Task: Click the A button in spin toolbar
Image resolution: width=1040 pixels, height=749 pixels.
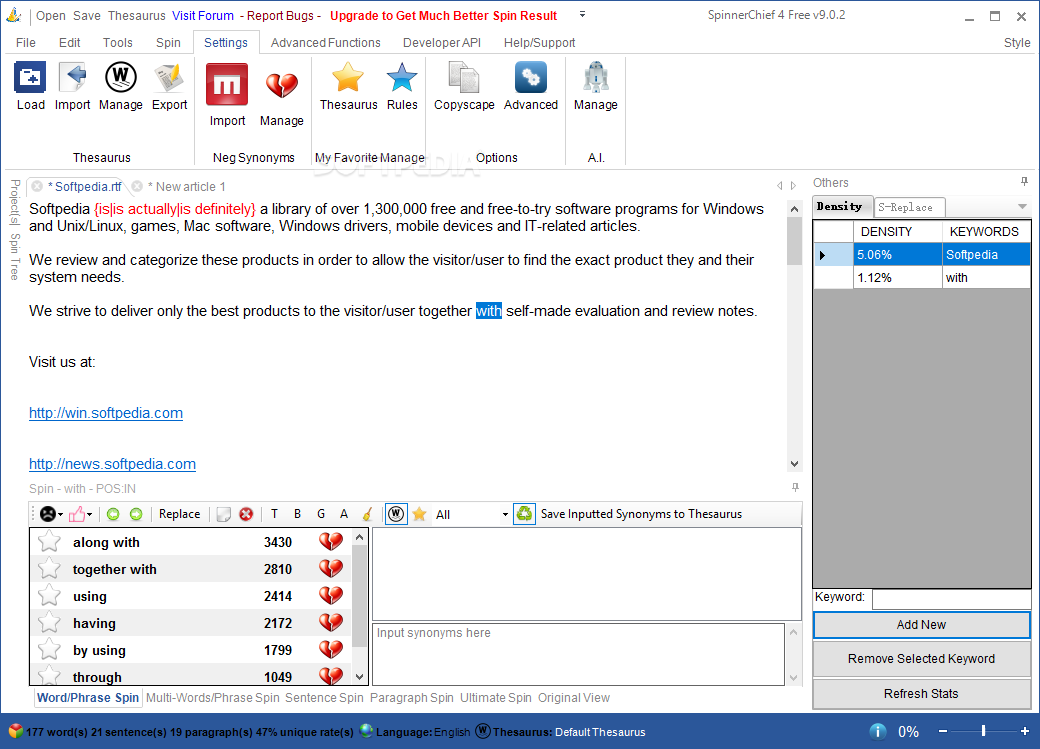Action: pyautogui.click(x=344, y=514)
